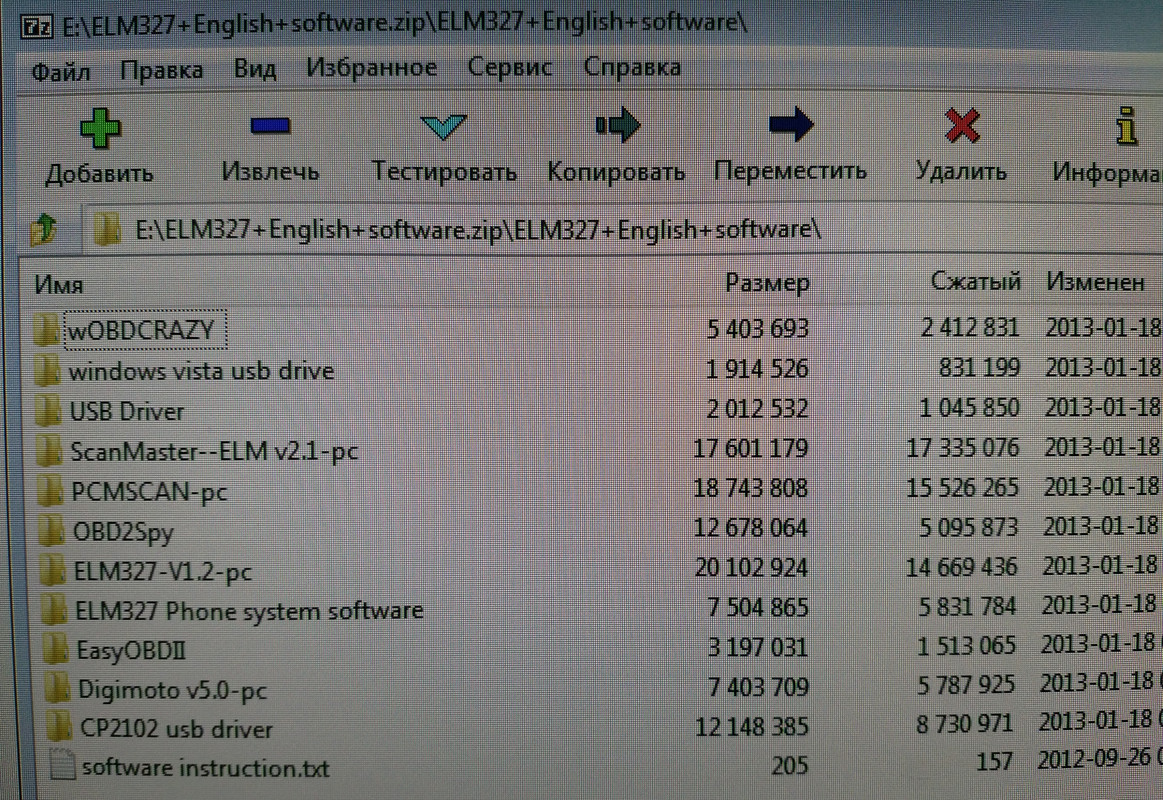Click size value 205 of txt file
This screenshot has height=800, width=1163.
coord(789,764)
